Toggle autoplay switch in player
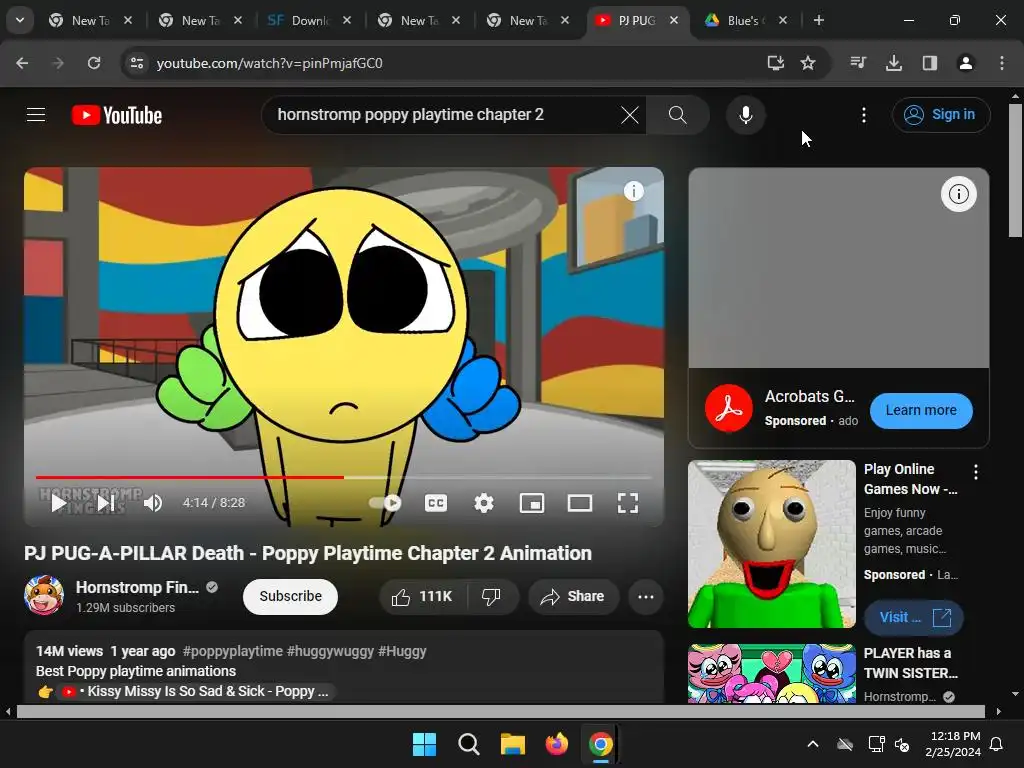 [x=385, y=503]
